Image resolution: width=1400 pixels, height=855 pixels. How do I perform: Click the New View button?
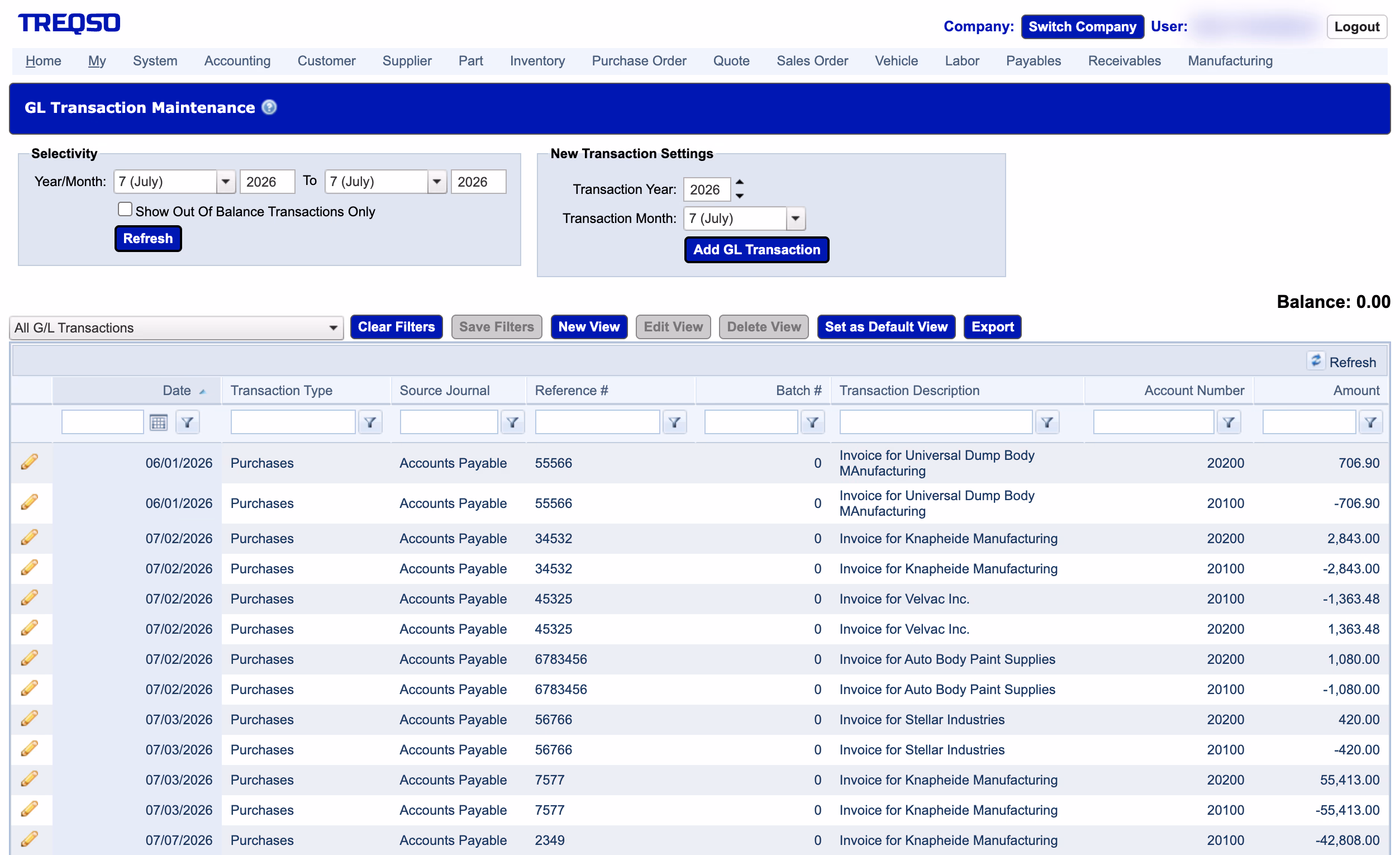click(589, 327)
